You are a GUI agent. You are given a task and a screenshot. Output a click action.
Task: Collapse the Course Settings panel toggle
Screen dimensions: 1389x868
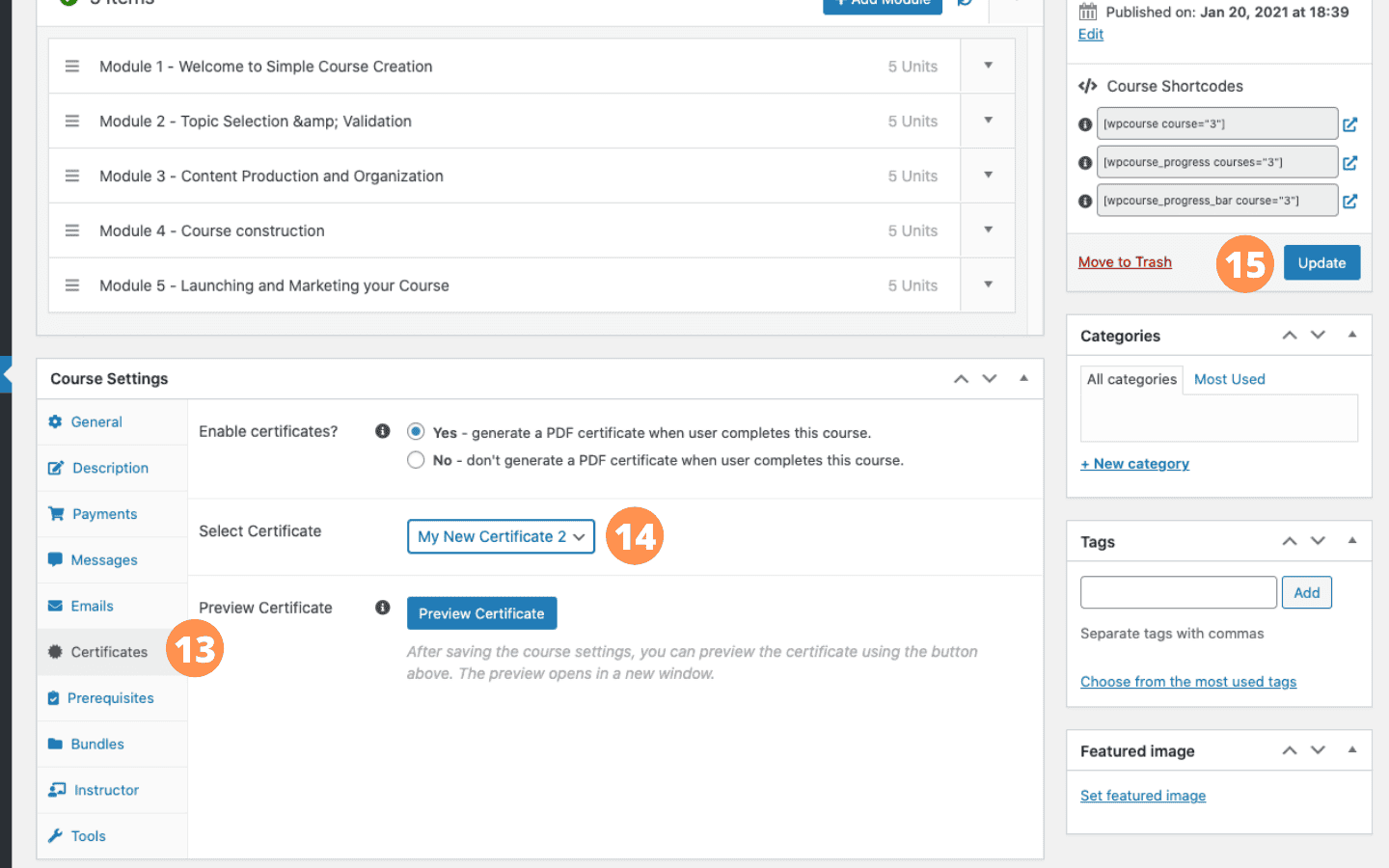point(1024,379)
